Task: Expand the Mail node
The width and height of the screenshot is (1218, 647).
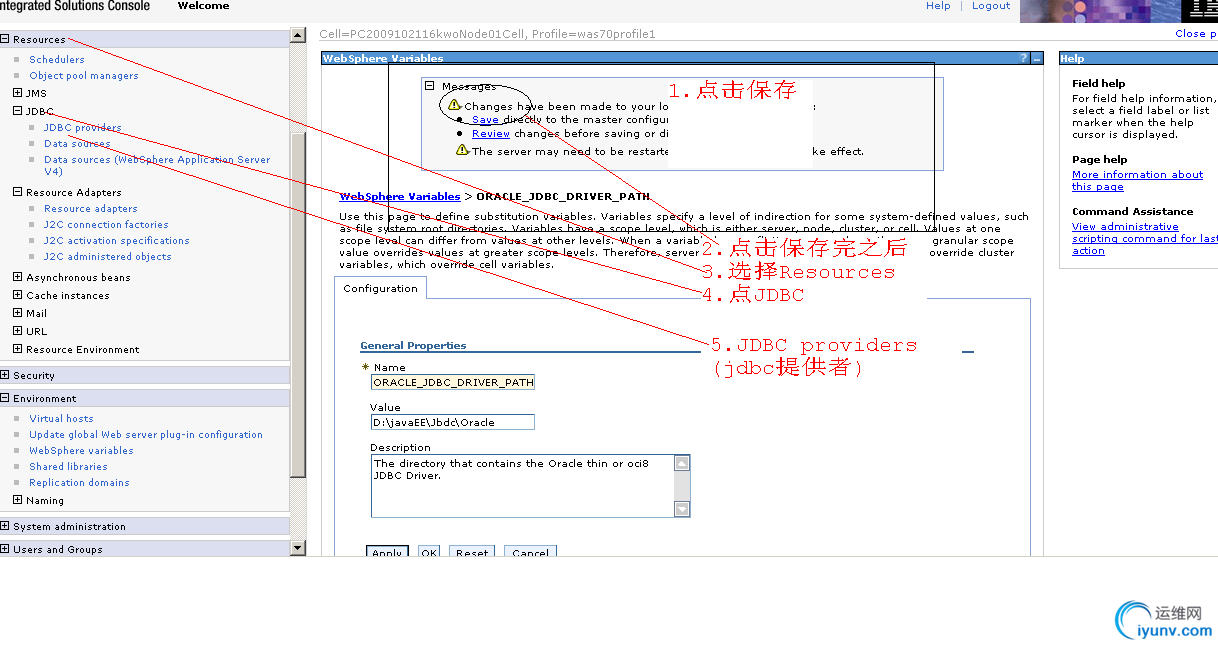Action: pyautogui.click(x=17, y=313)
